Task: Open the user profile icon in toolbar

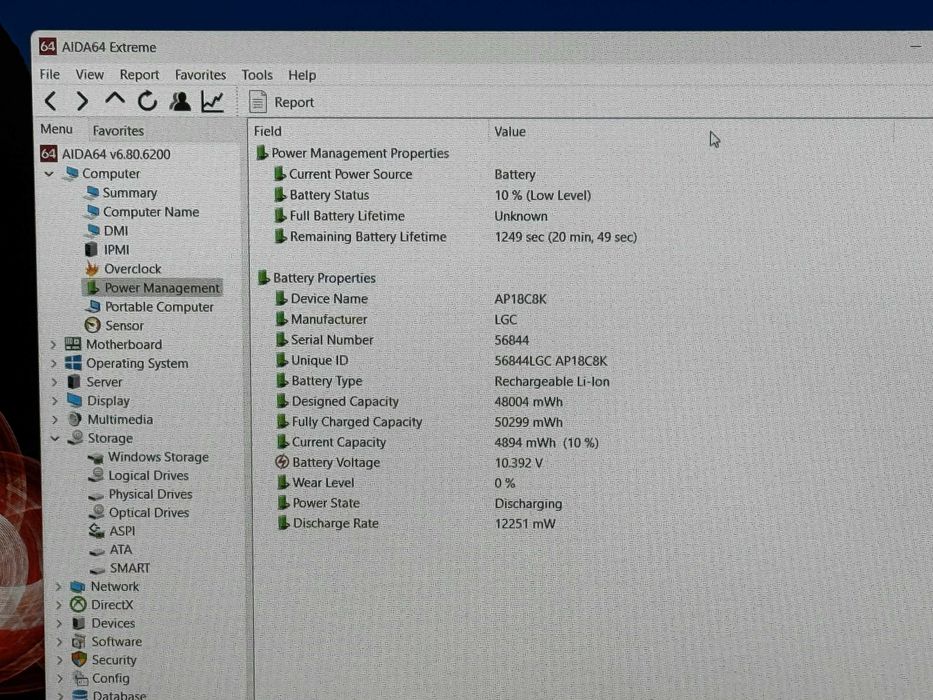Action: click(180, 101)
